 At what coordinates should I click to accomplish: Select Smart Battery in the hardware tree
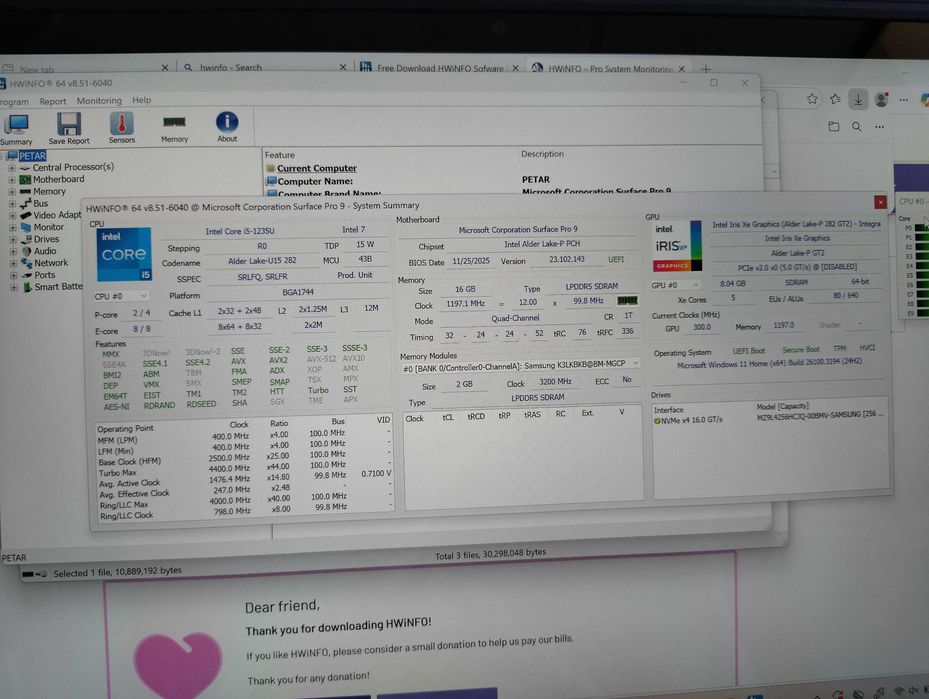58,287
